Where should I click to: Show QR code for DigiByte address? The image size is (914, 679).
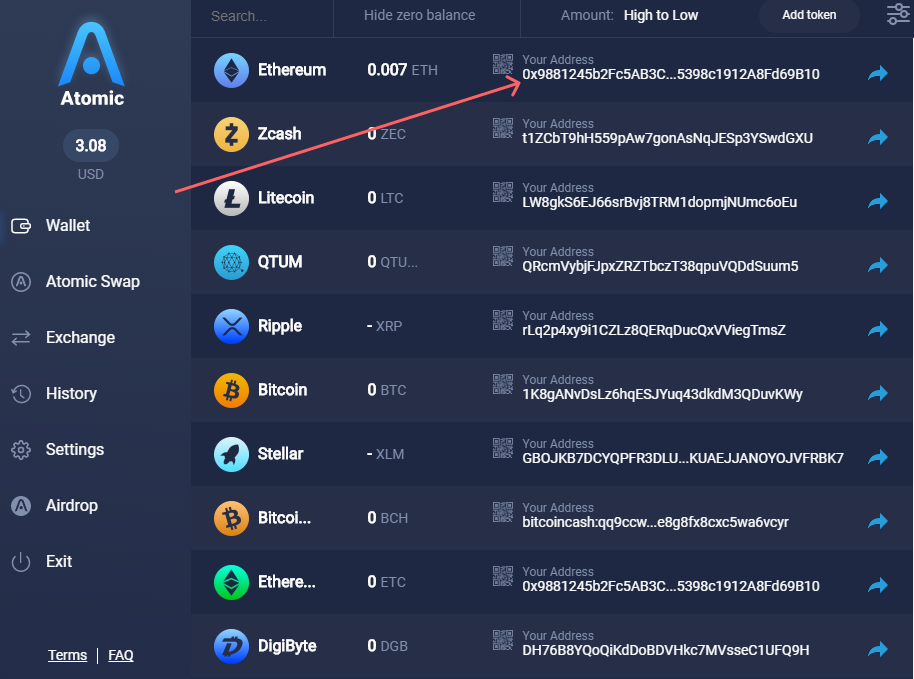pos(502,640)
